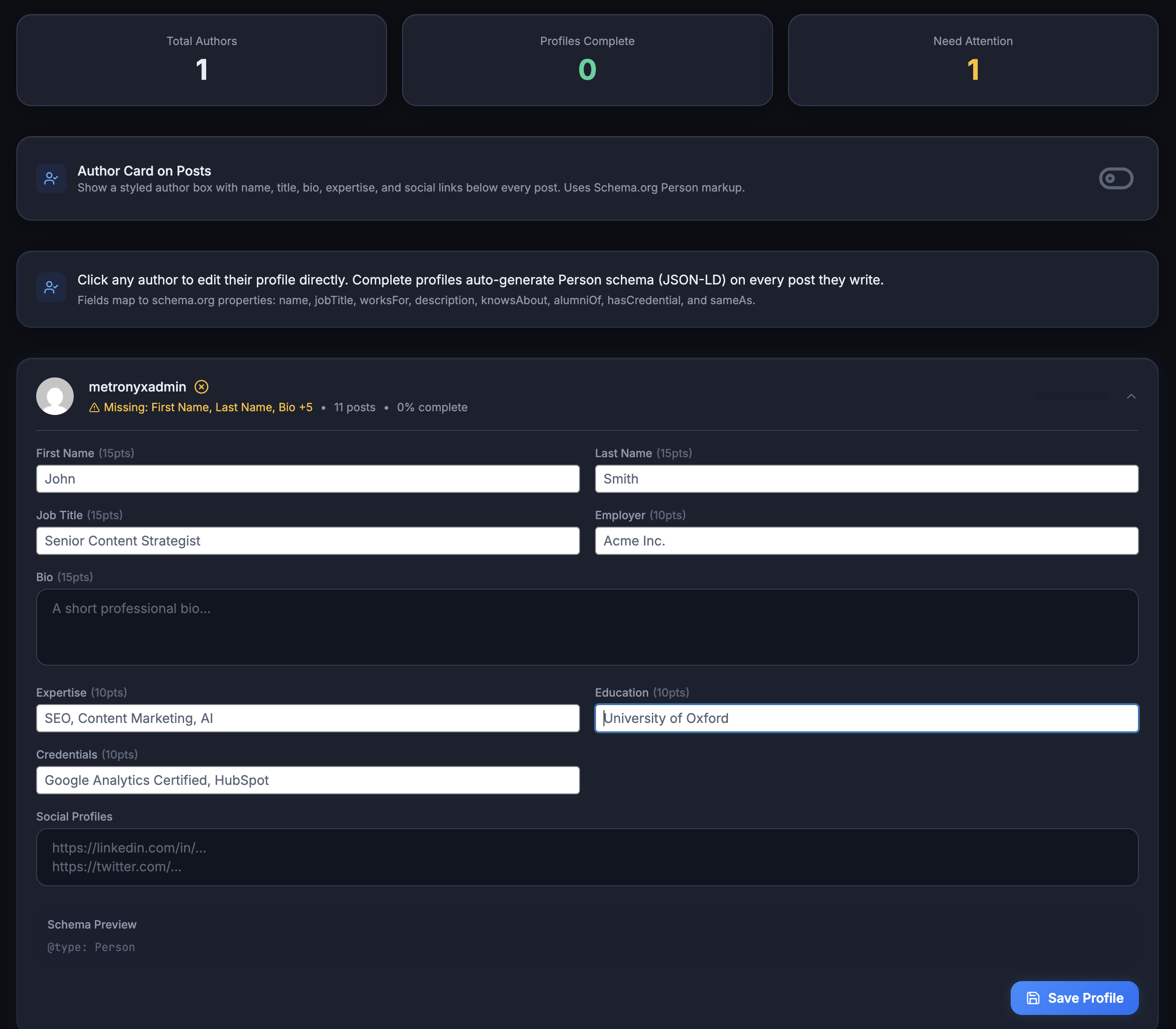This screenshot has width=1176, height=1029.
Task: Click the Social Profiles textarea
Action: click(587, 857)
